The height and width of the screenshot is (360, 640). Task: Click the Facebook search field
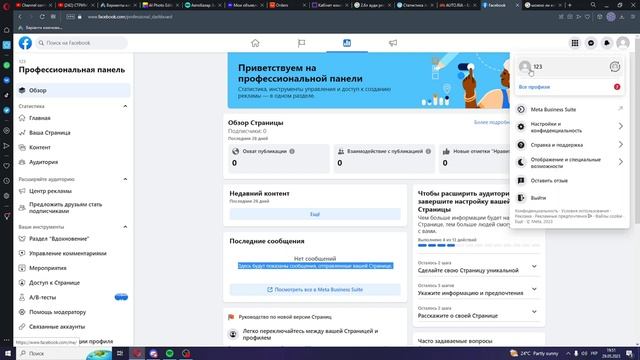point(81,43)
